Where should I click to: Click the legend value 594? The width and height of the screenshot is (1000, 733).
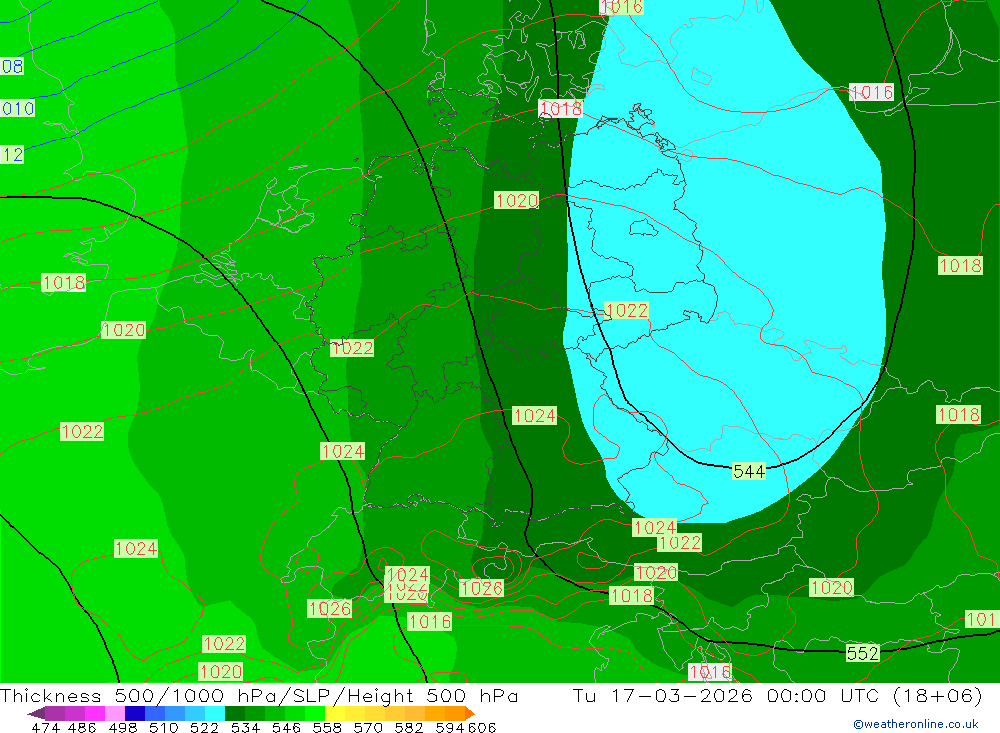coord(450,727)
